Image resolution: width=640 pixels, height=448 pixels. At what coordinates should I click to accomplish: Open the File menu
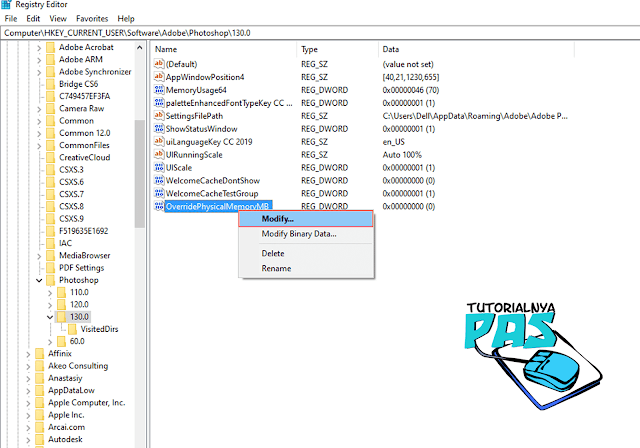pyautogui.click(x=11, y=19)
